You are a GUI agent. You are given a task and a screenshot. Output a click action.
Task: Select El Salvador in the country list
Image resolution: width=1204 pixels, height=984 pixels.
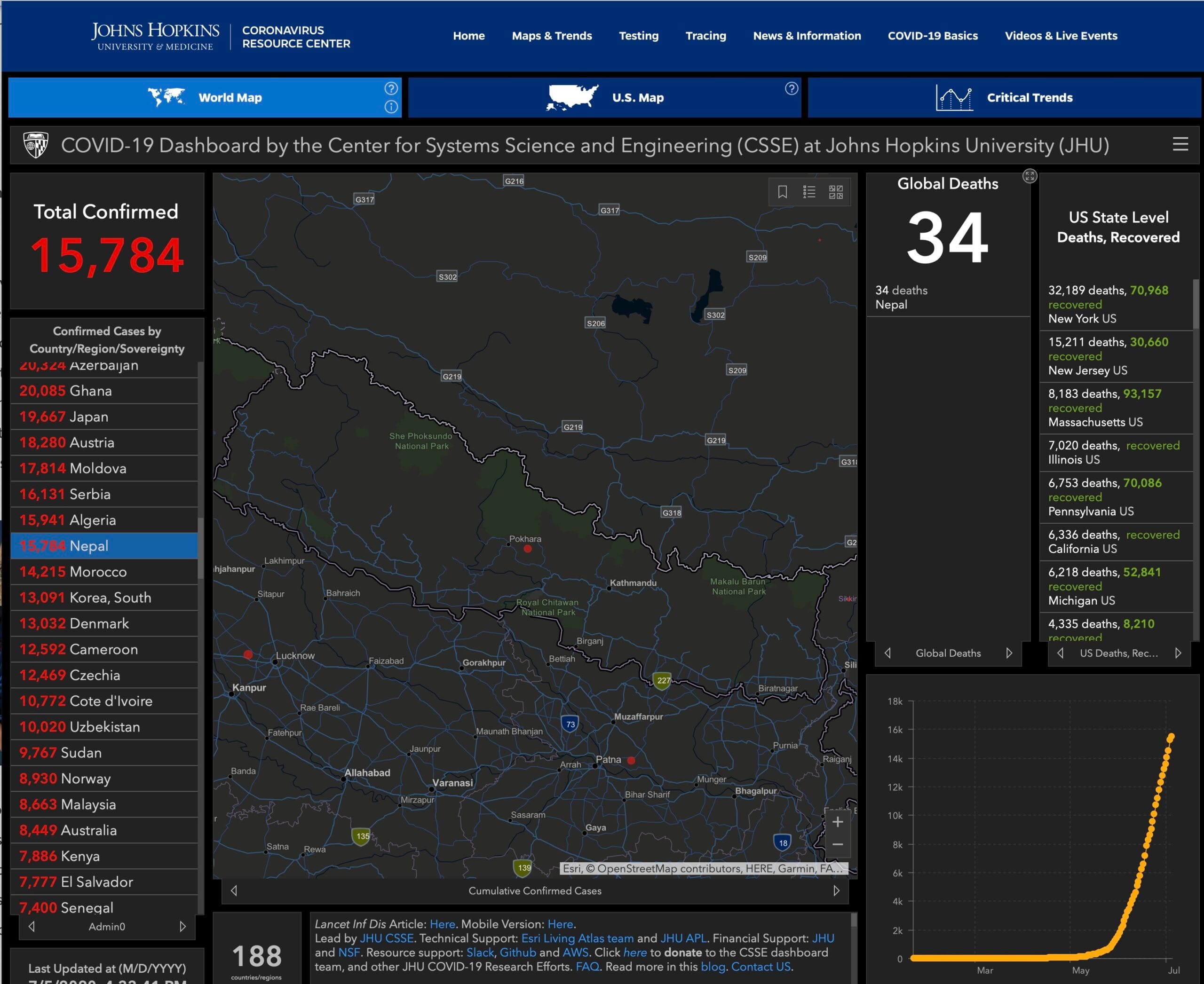(104, 882)
